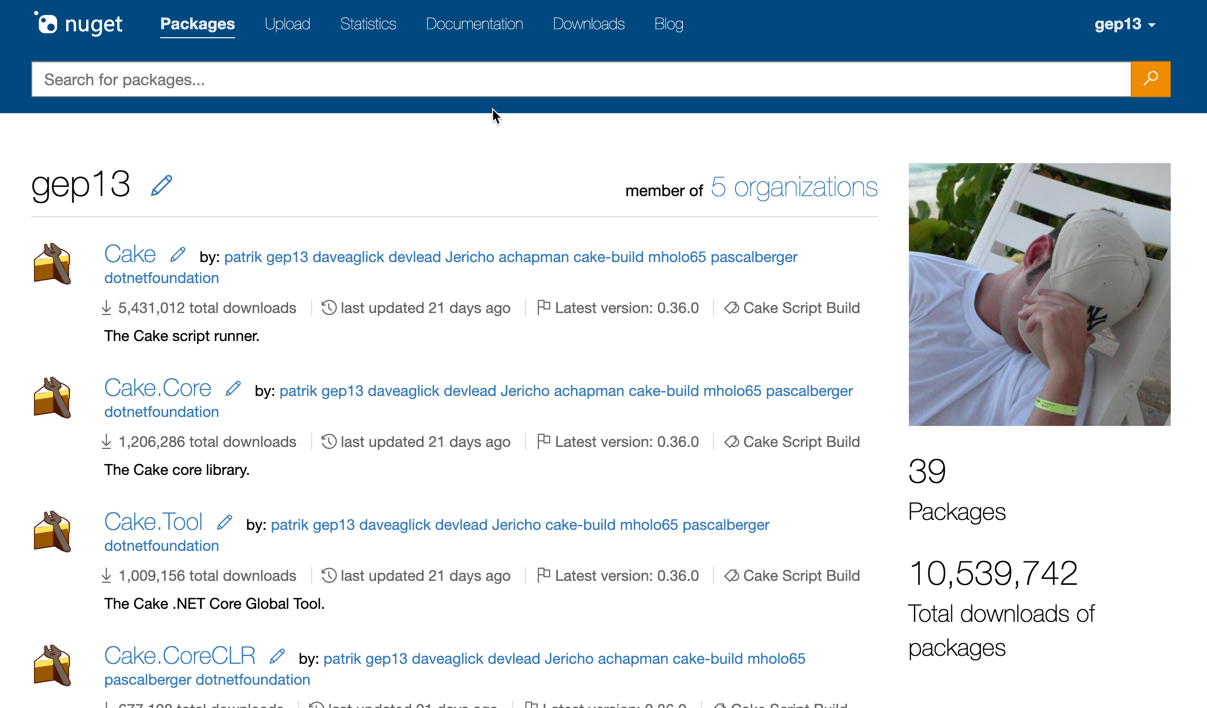Click the edit pencil next to Cake.CoreCLR
The width and height of the screenshot is (1207, 708).
[277, 657]
